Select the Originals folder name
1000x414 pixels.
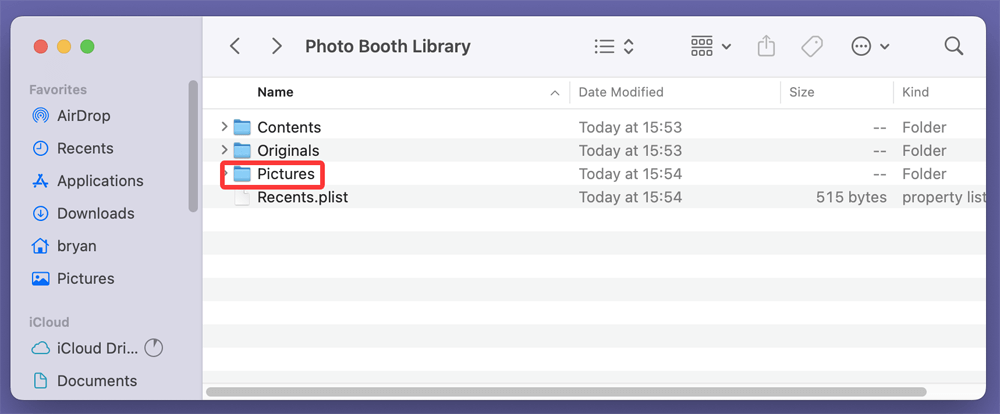[x=288, y=151]
